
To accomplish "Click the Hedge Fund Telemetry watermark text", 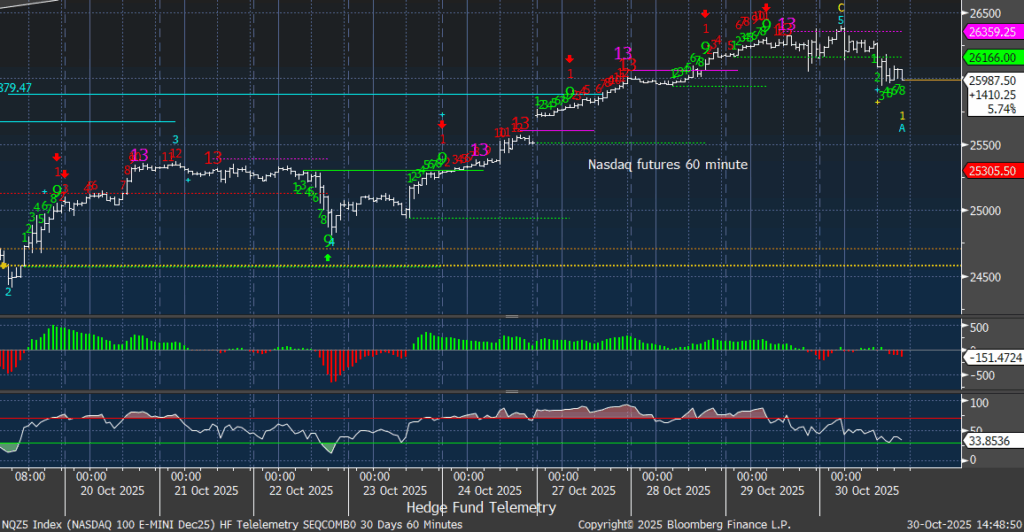I will pos(481,507).
